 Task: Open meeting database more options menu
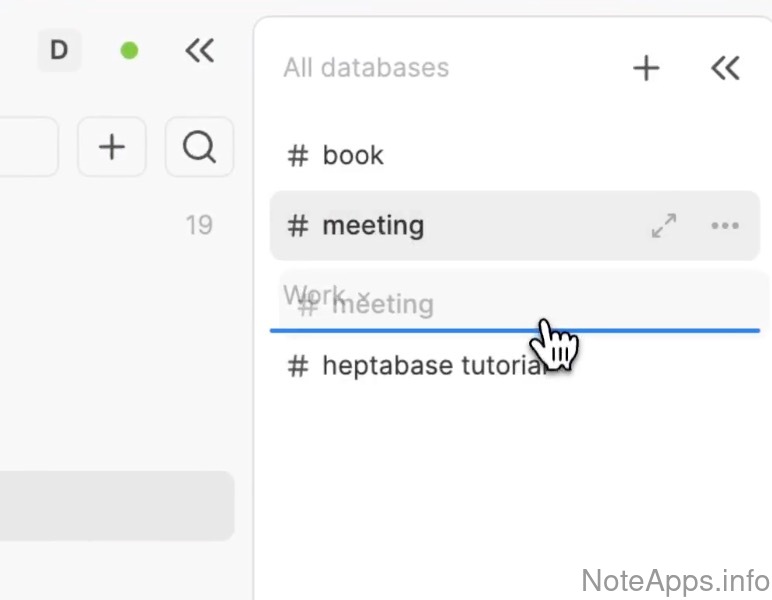pos(725,226)
